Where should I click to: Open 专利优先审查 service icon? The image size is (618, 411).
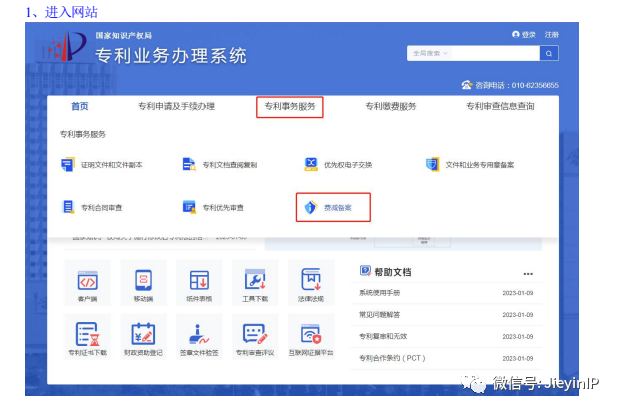[189, 207]
